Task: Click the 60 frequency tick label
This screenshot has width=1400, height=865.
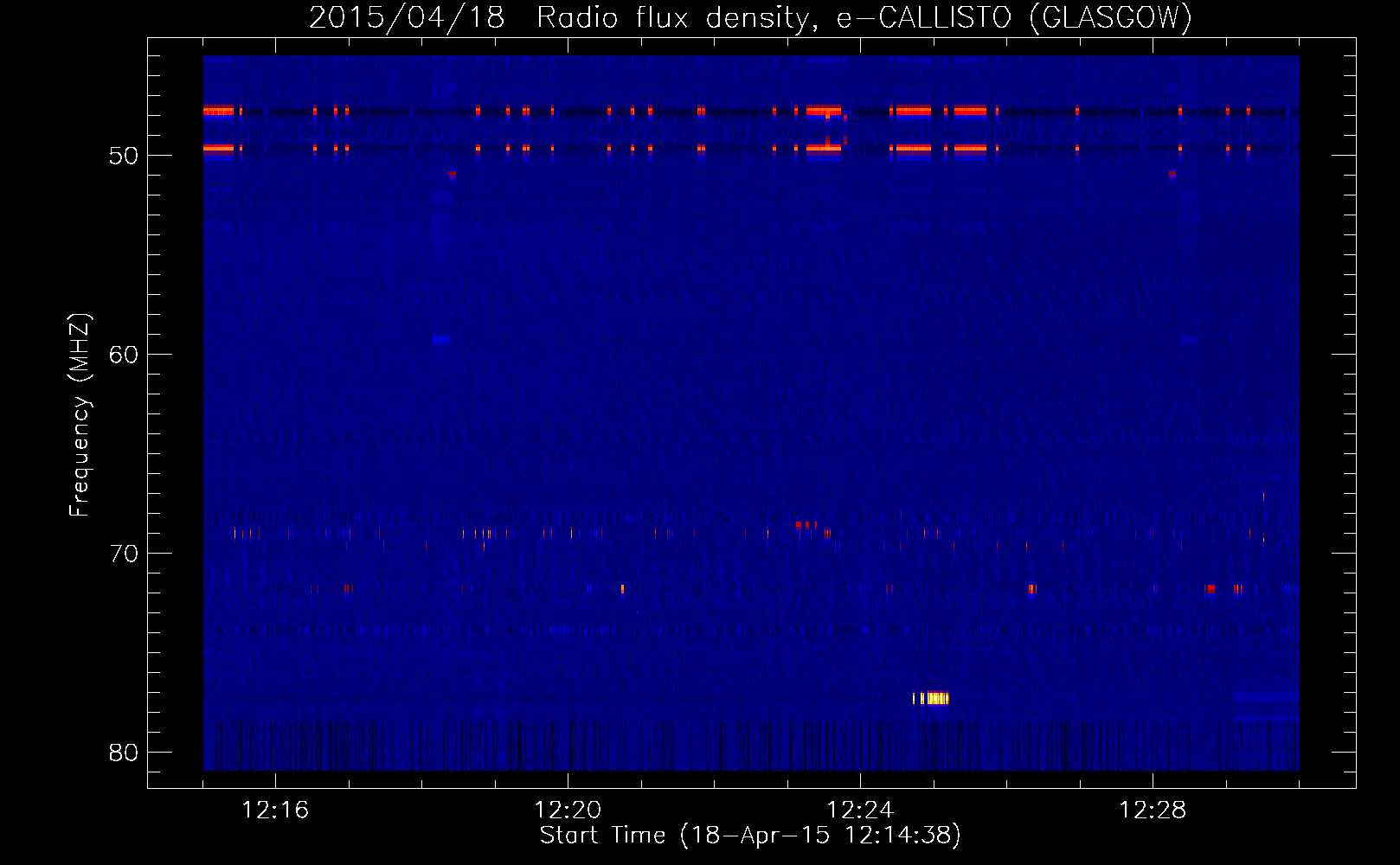Action: pos(124,356)
